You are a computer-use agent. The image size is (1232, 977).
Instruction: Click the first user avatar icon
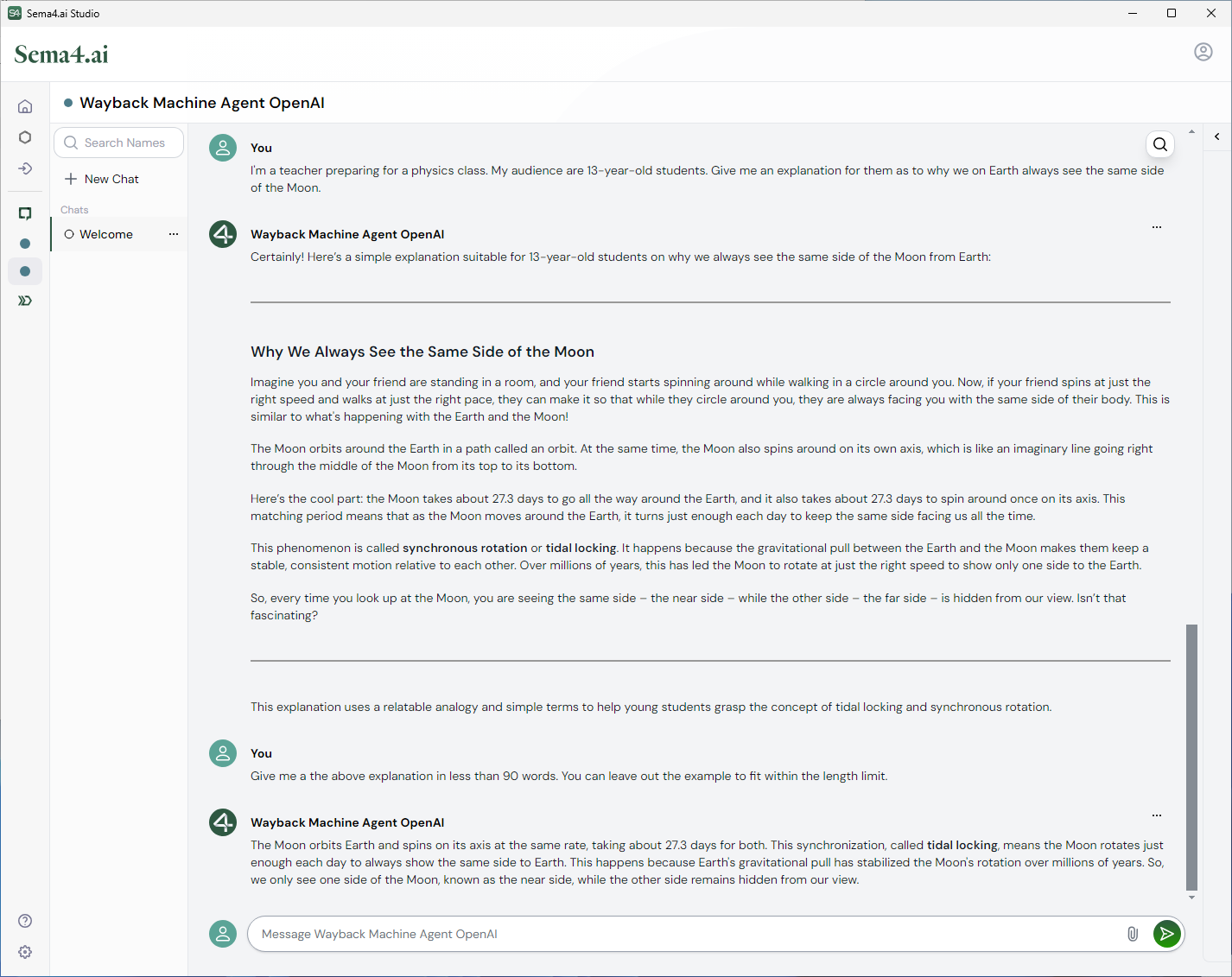click(223, 148)
